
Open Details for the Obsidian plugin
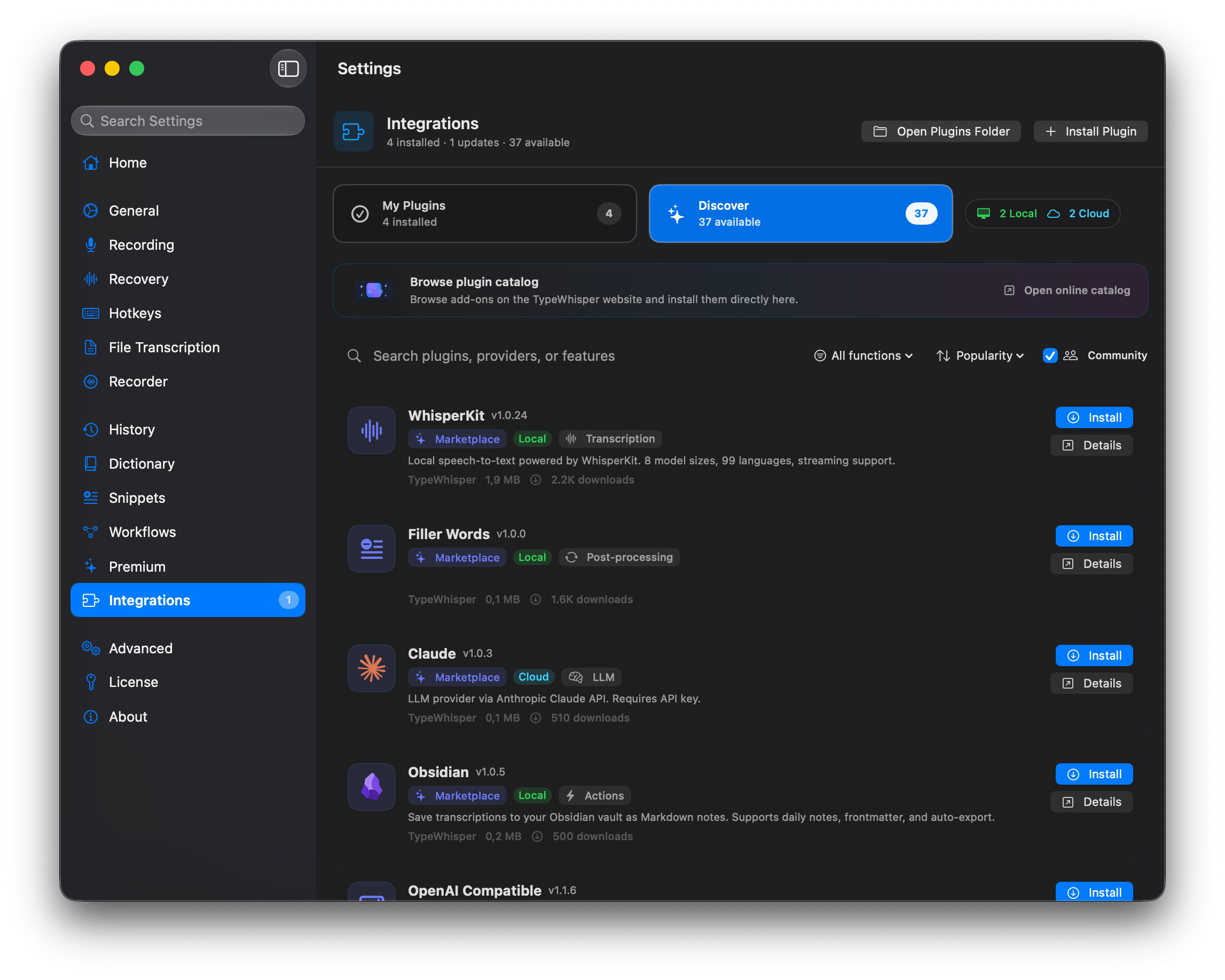coord(1091,802)
